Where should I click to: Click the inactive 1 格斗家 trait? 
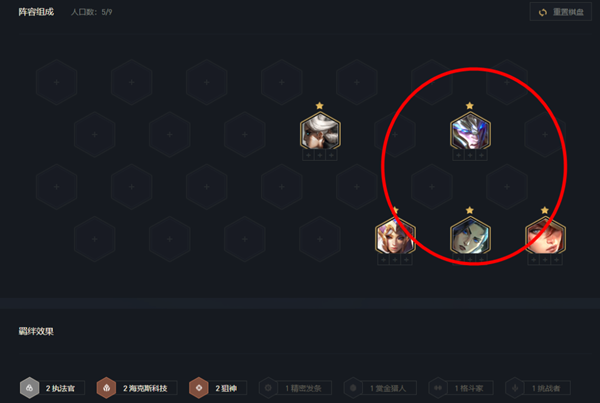click(461, 388)
